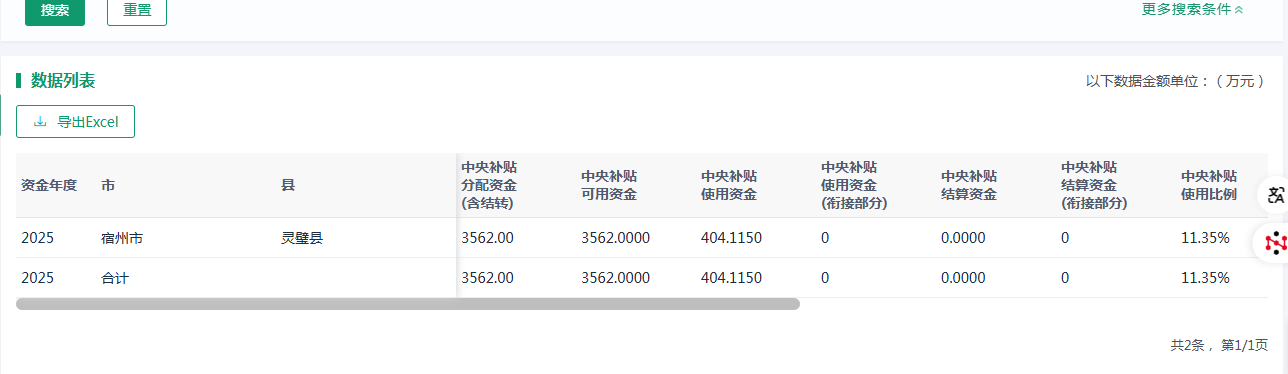Click the 导出Excel button

click(x=75, y=122)
